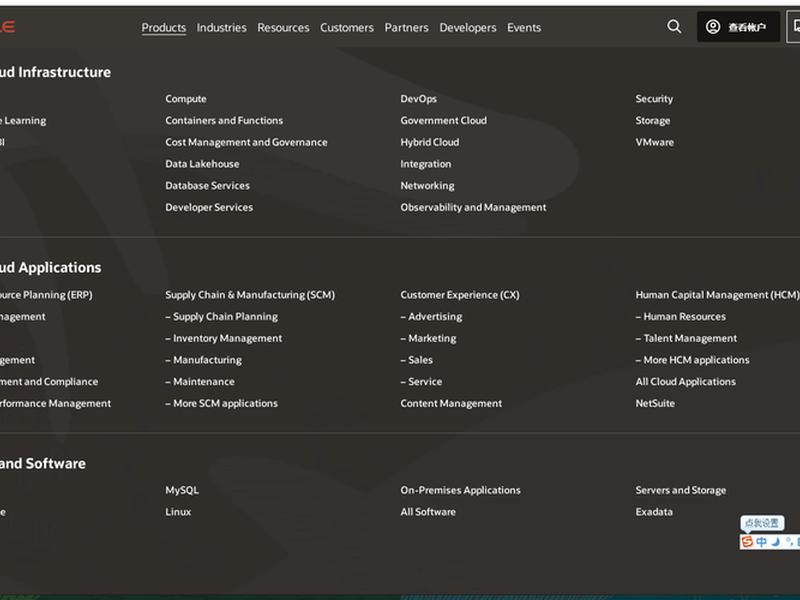Select Cost Management and Governance
Viewport: 800px width, 600px height.
pos(246,142)
